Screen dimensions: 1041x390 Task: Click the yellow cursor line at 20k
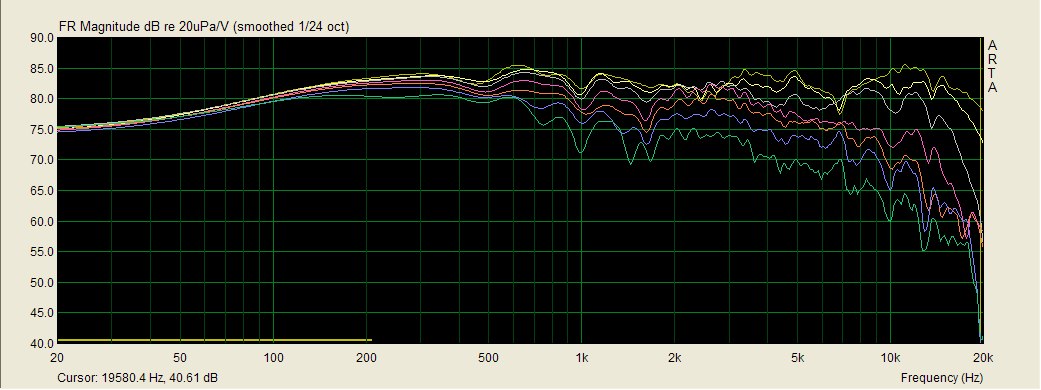pos(981,189)
